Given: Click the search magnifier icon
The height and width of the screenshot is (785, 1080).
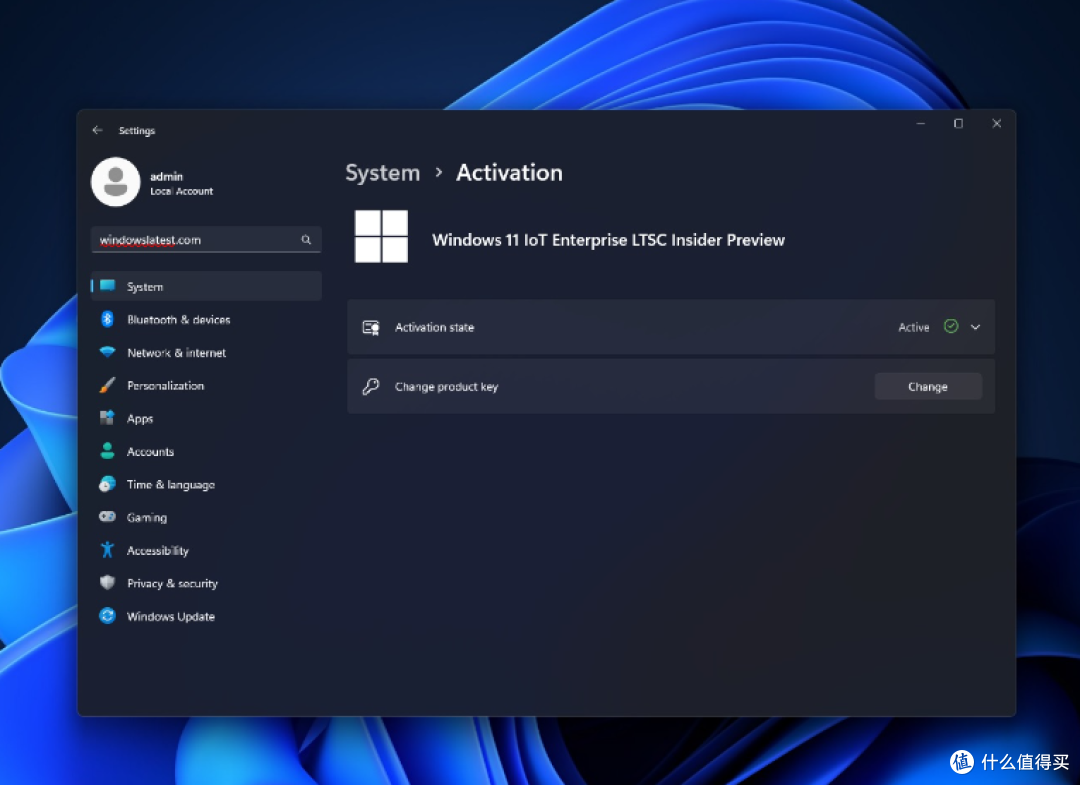Looking at the screenshot, I should (307, 240).
